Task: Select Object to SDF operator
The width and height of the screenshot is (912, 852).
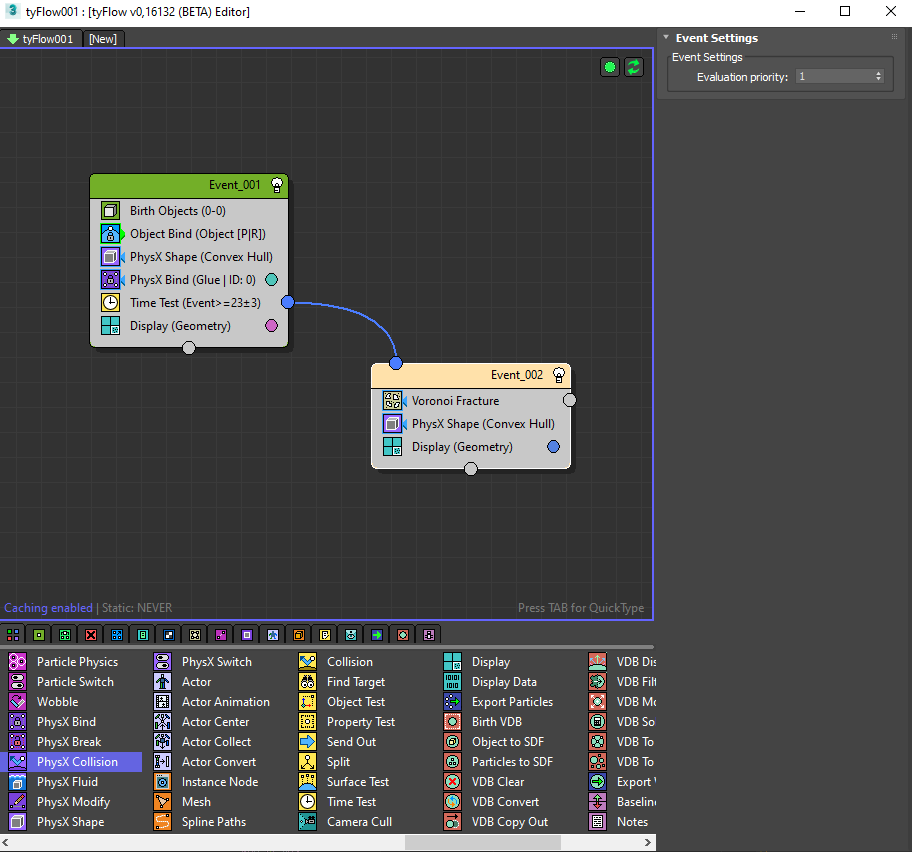Action: pos(508,742)
